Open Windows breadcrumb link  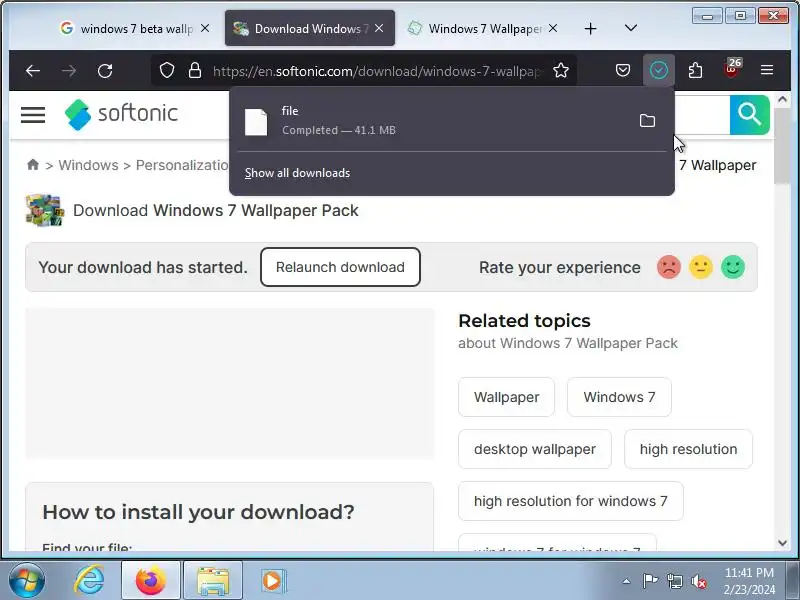88,165
